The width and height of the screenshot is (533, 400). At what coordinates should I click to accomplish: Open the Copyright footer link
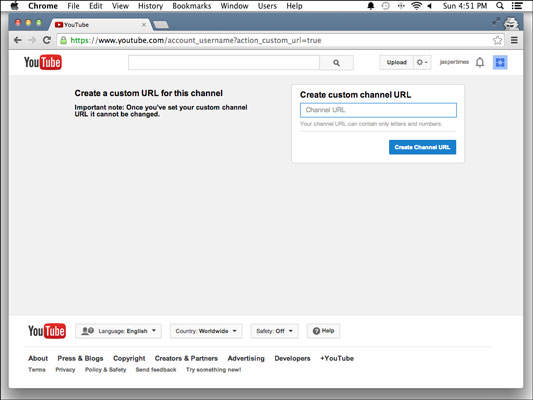129,358
